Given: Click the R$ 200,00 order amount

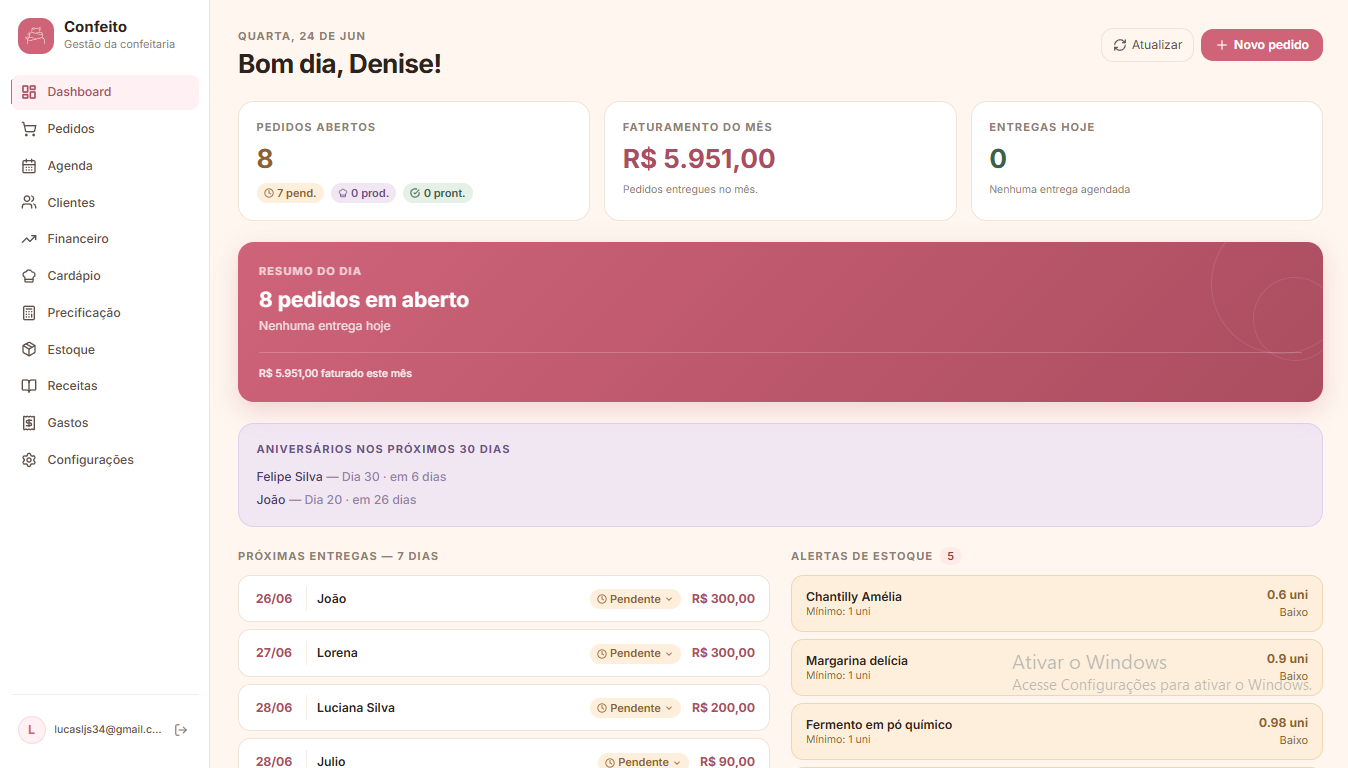Looking at the screenshot, I should pos(723,708).
